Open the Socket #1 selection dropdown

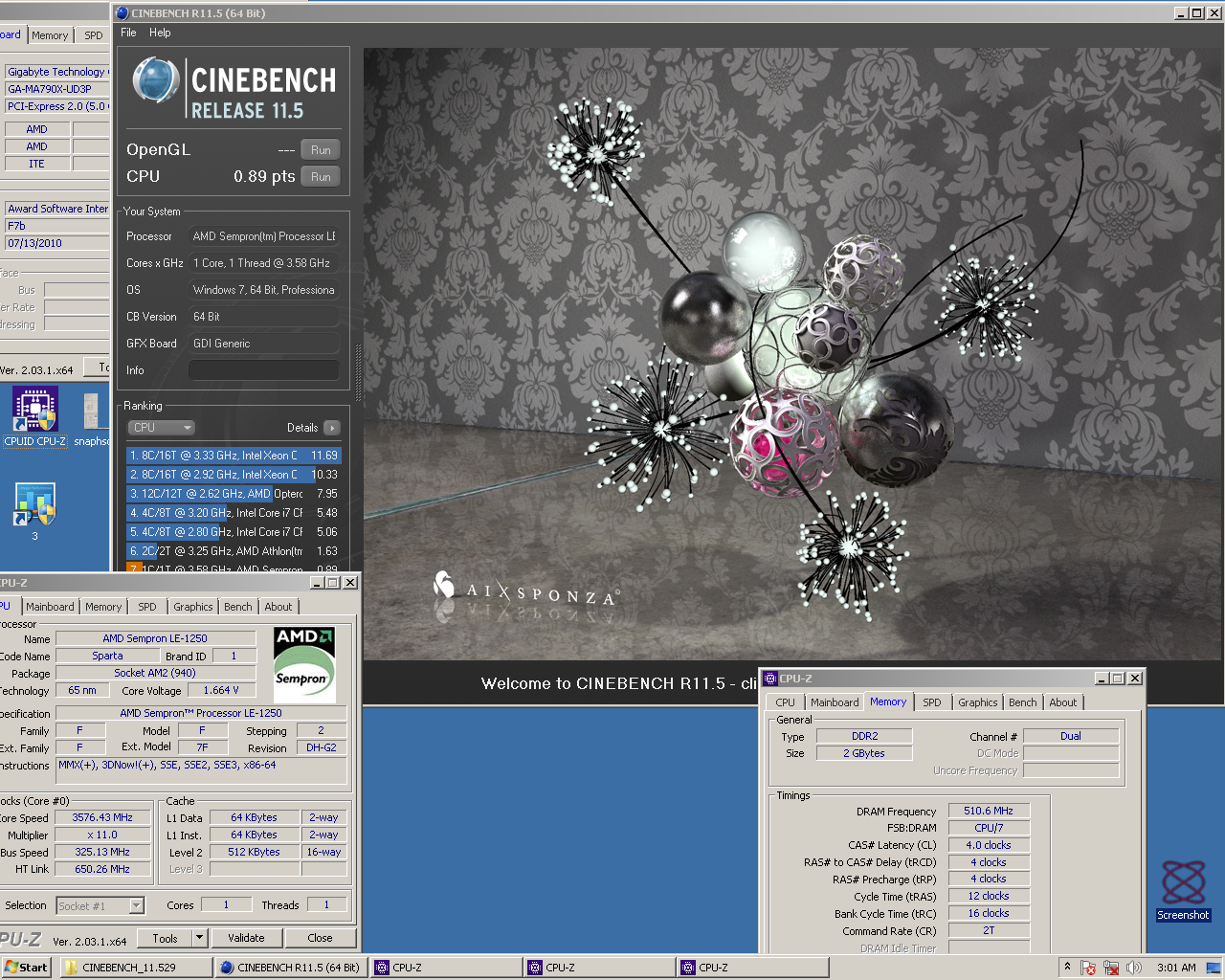tap(136, 905)
